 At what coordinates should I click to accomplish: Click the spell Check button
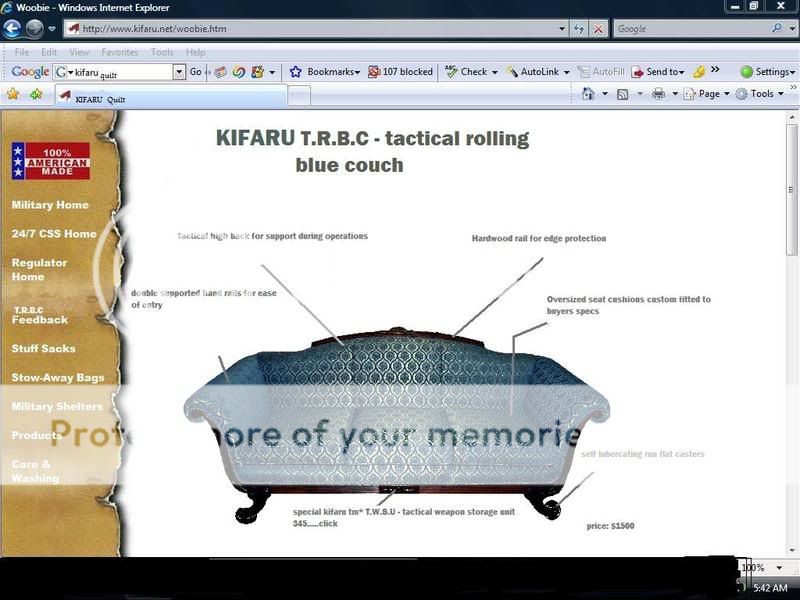(467, 72)
